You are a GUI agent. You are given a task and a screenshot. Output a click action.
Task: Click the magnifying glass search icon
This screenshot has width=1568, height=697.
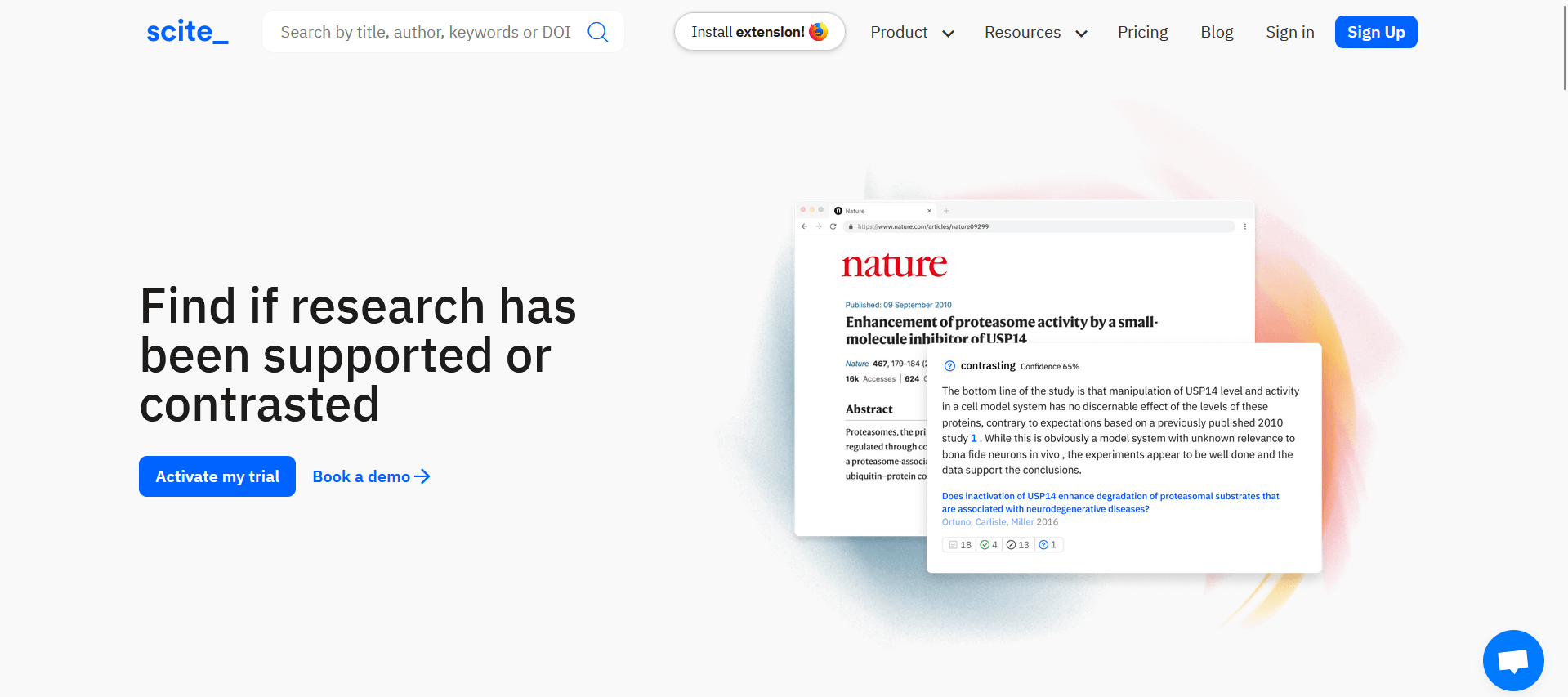598,32
